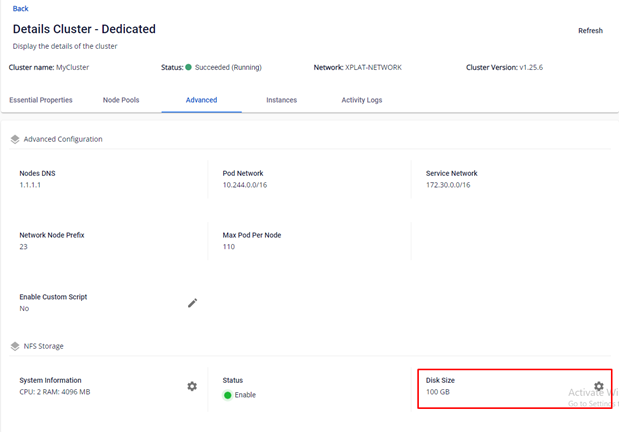Click the green Succeeded status indicator
The height and width of the screenshot is (432, 619).
(189, 67)
